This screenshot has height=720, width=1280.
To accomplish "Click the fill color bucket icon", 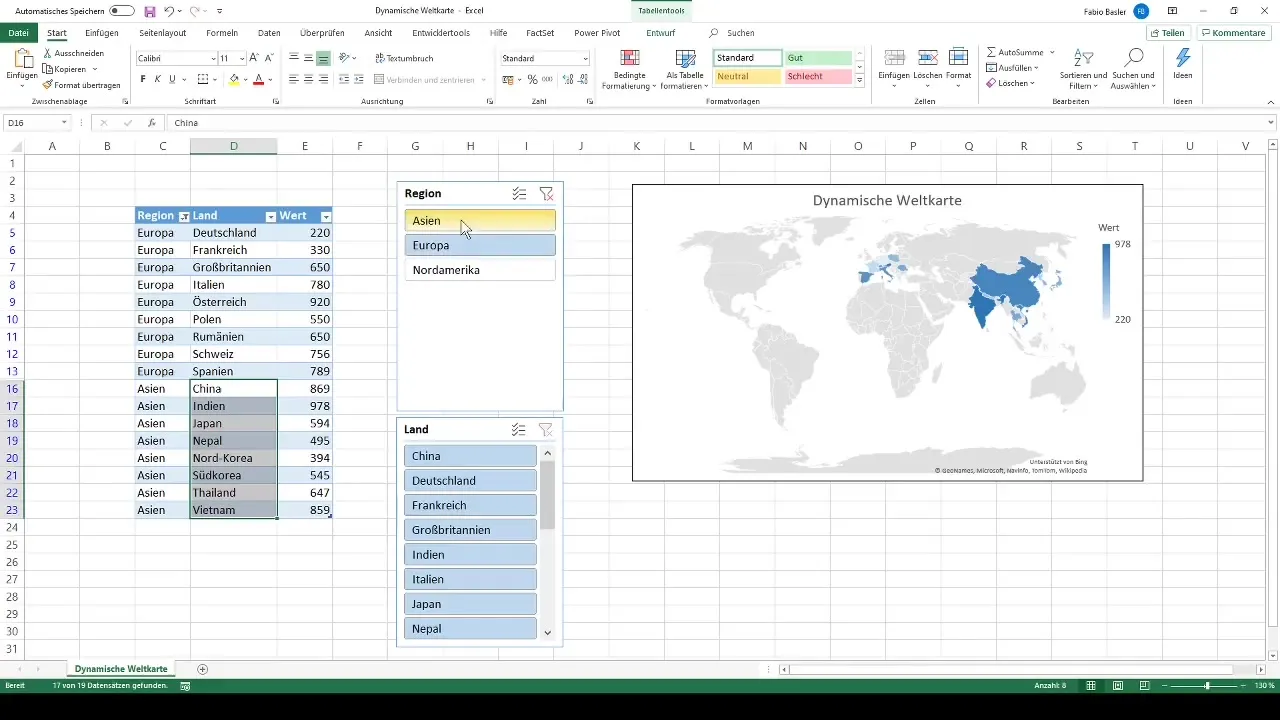I will tap(234, 79).
